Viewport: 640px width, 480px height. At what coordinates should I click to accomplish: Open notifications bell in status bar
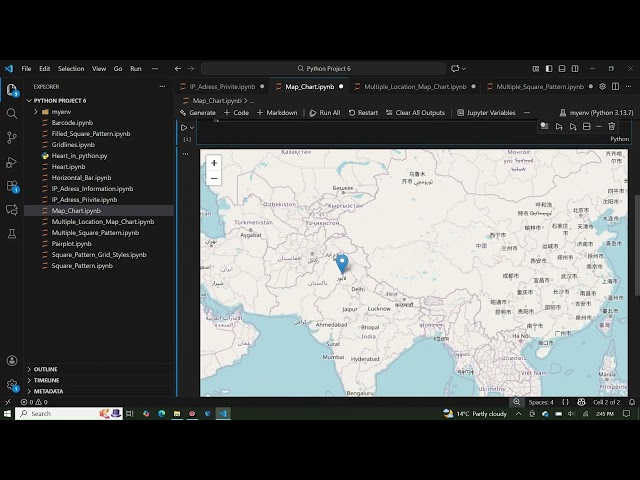[x=631, y=402]
